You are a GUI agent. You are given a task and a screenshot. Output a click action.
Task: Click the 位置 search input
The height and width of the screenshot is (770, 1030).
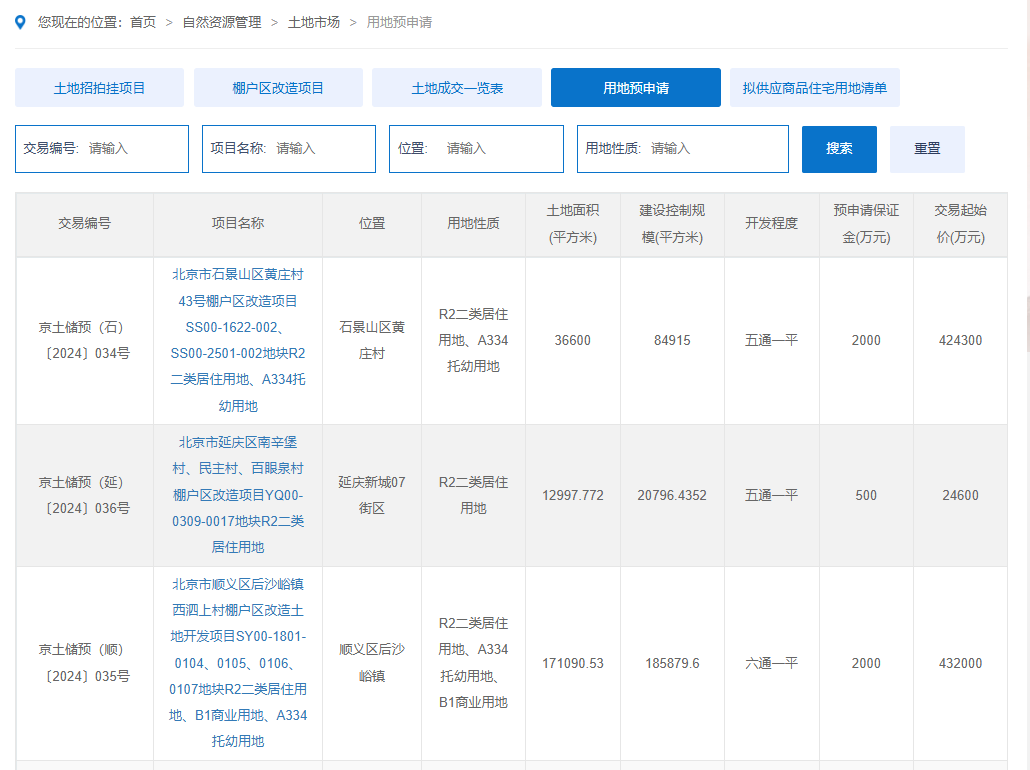pyautogui.click(x=498, y=149)
